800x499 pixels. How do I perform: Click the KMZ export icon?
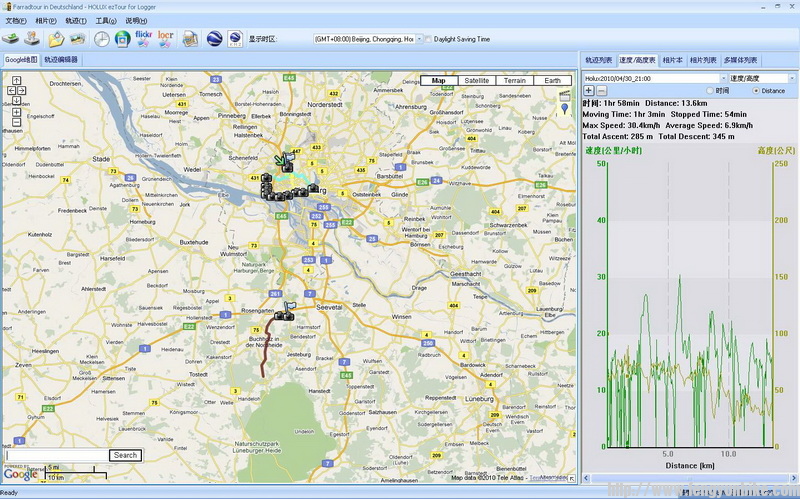[x=235, y=39]
